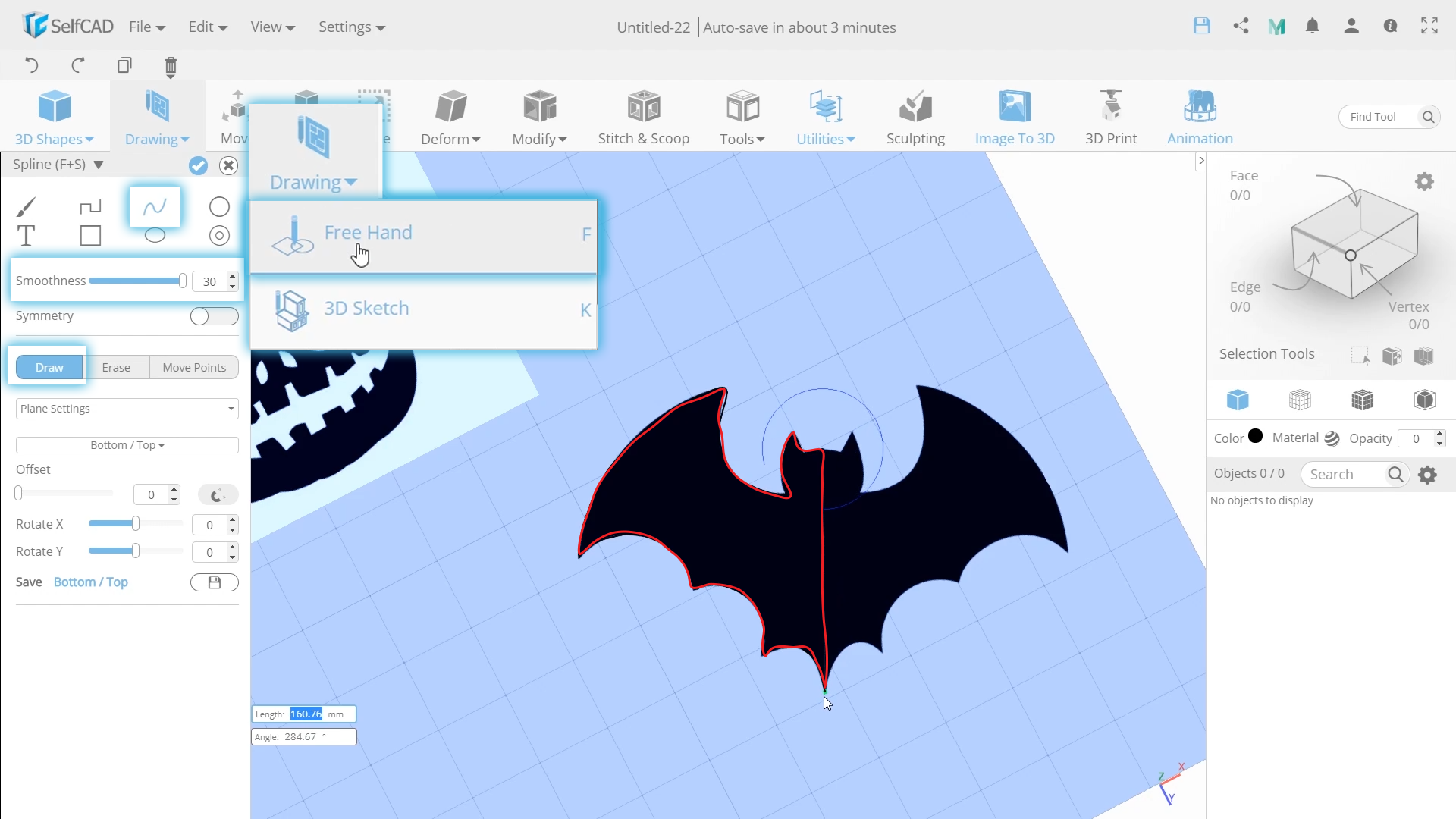Open the Edit menu
The height and width of the screenshot is (819, 1456).
click(x=208, y=27)
